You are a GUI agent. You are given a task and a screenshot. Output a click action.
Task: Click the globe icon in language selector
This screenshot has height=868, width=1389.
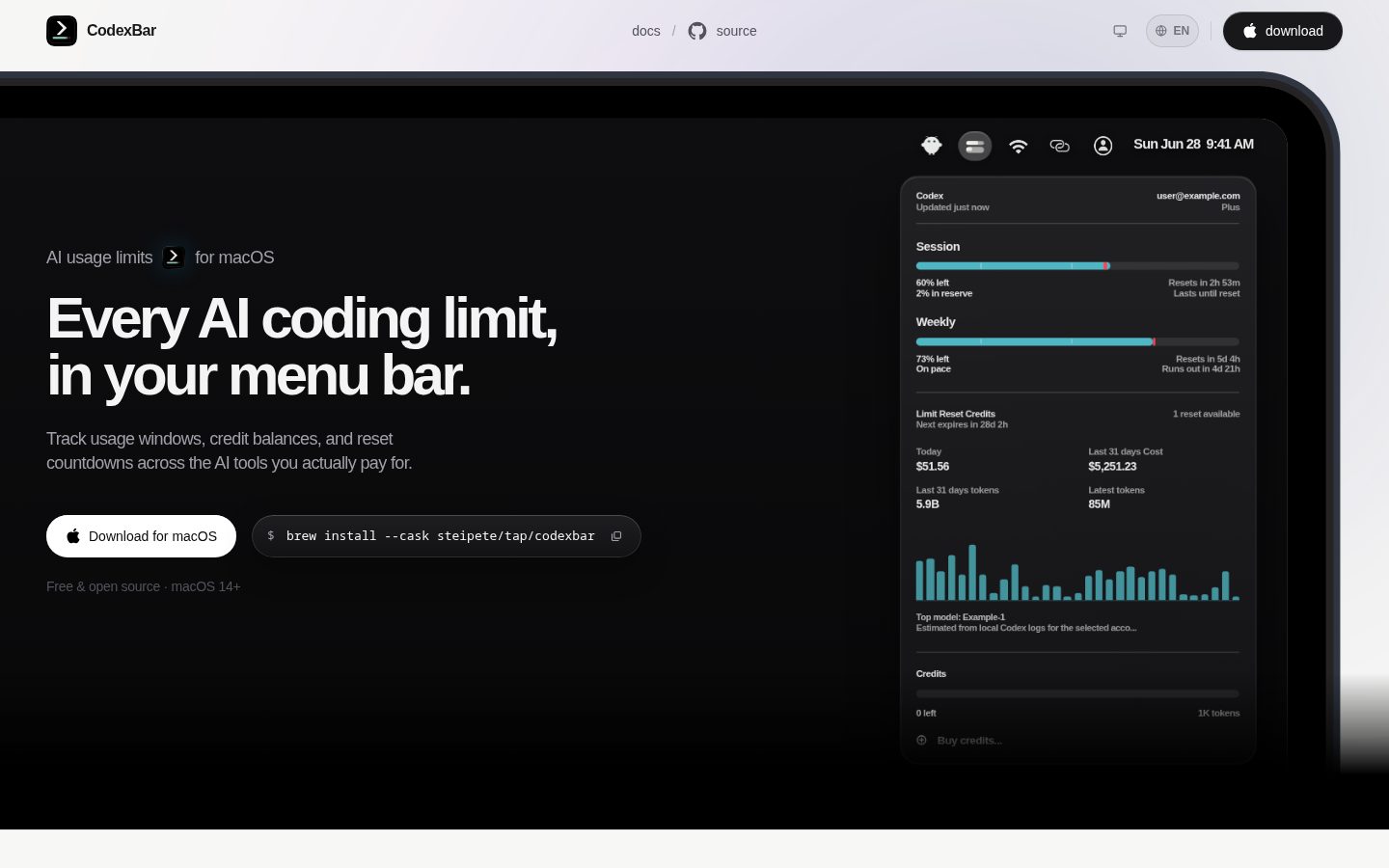pyautogui.click(x=1161, y=31)
